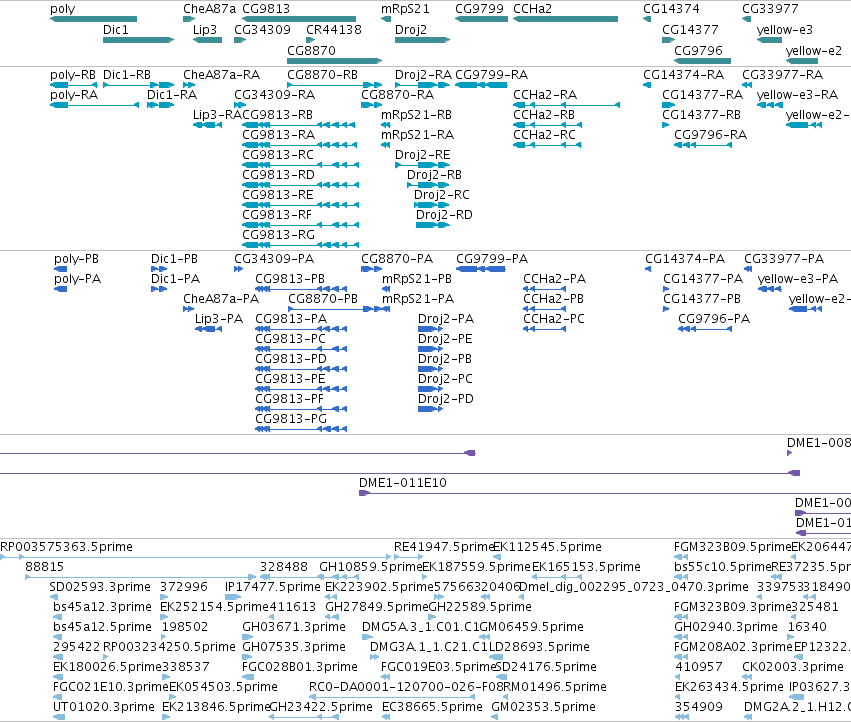The width and height of the screenshot is (851, 722).
Task: Open the GH03671.3prime EST label
Action: (294, 627)
